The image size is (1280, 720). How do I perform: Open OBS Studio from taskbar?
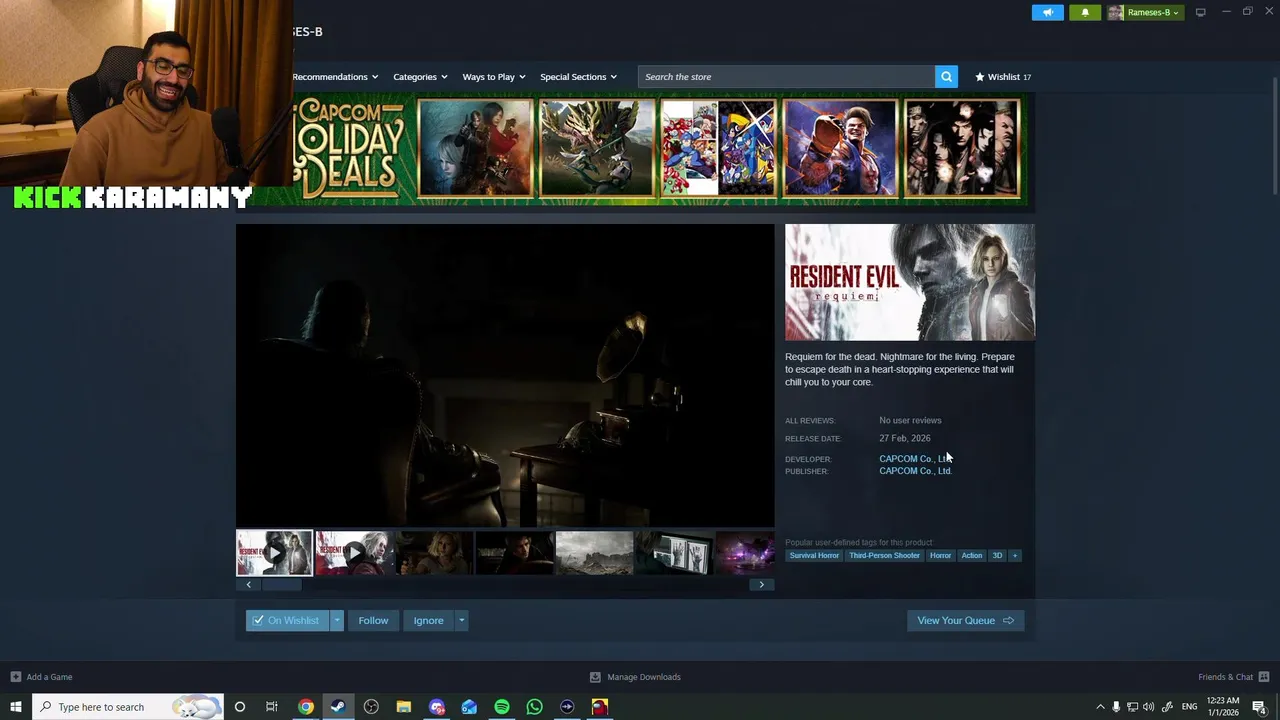pyautogui.click(x=371, y=707)
